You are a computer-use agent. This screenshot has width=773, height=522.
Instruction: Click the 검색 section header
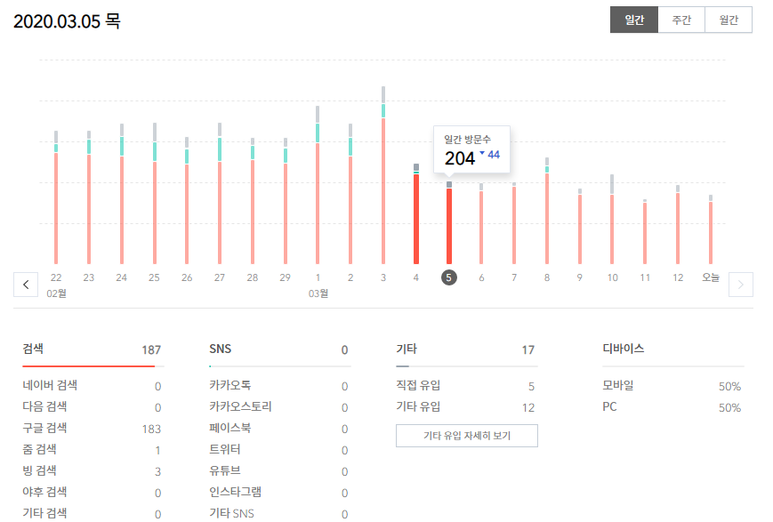[33, 349]
